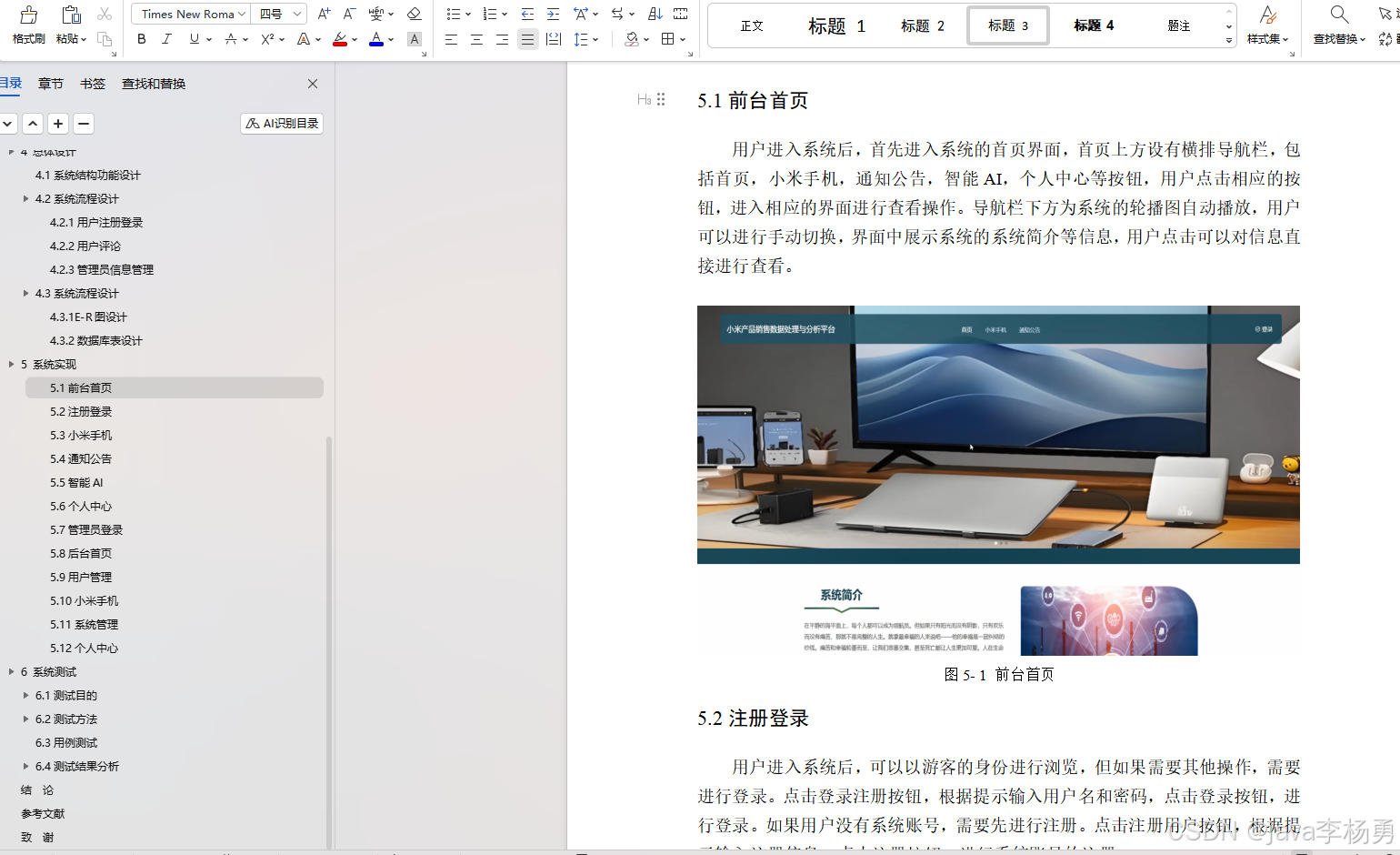Click the sort icon
Screen dimensions: 1400x855
(655, 14)
